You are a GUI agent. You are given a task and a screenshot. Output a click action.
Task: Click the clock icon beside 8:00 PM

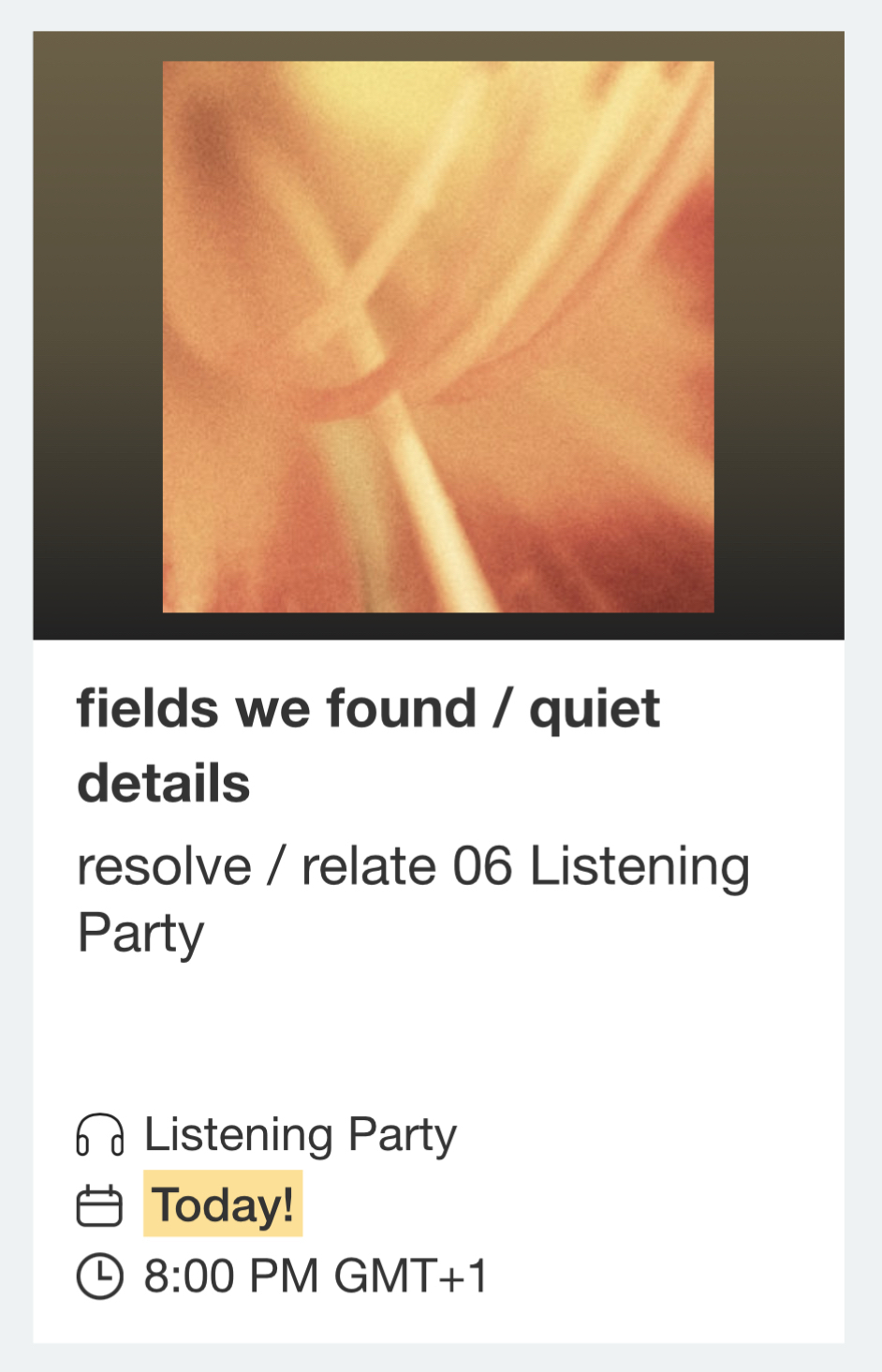tap(99, 1276)
